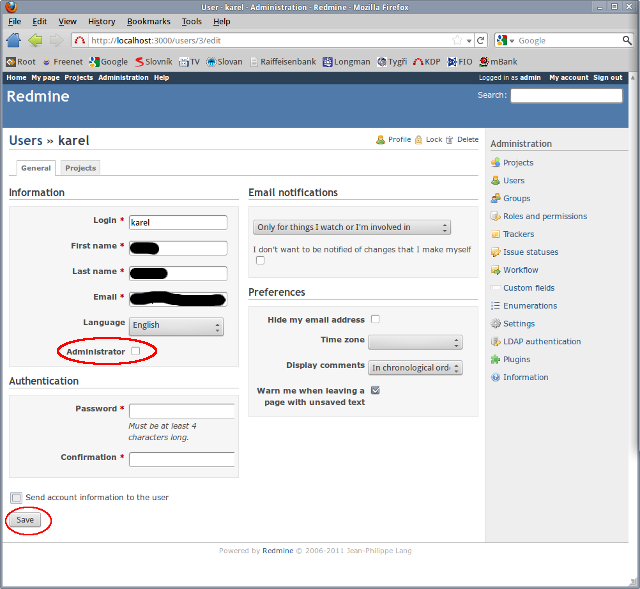Click the search magnifier icon
This screenshot has width=640, height=589.
point(627,40)
